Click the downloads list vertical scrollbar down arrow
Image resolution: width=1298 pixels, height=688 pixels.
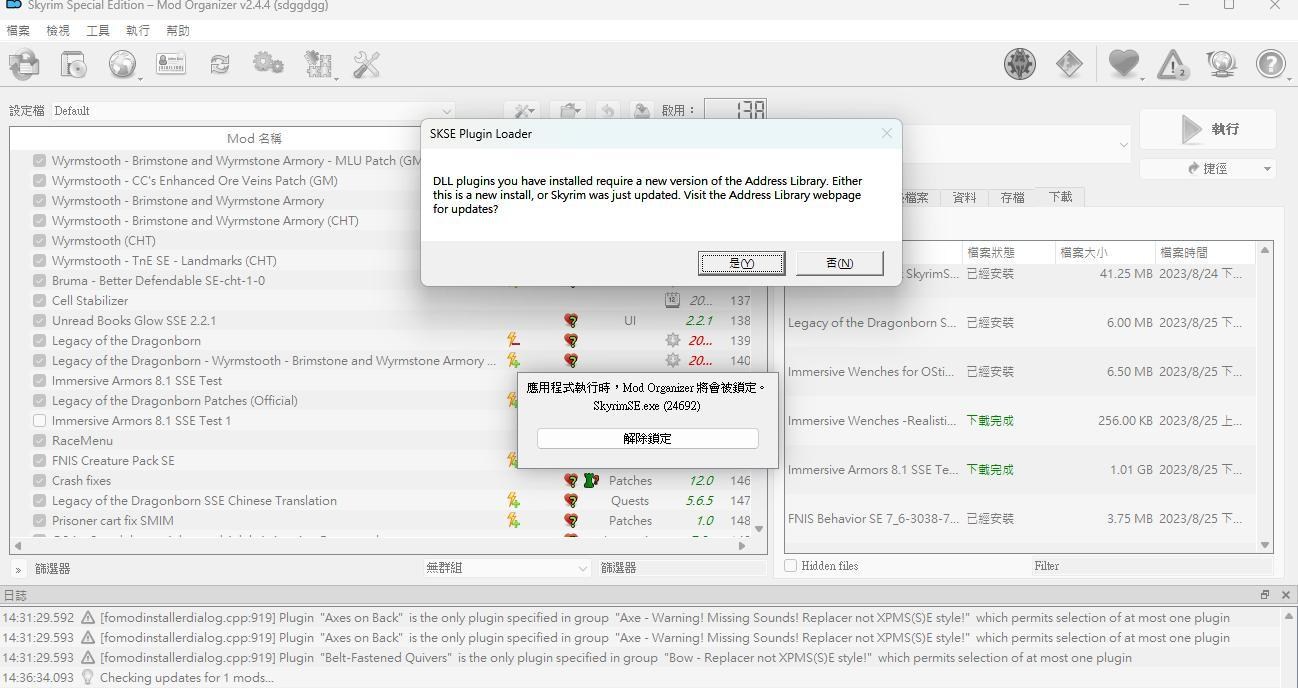pyautogui.click(x=1265, y=545)
